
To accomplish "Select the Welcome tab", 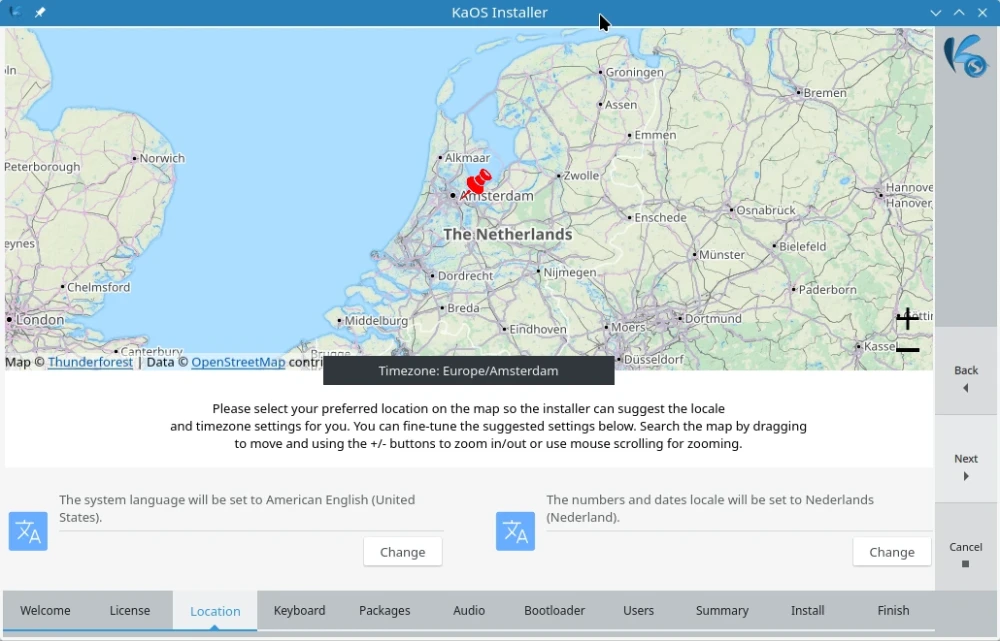I will [x=45, y=610].
